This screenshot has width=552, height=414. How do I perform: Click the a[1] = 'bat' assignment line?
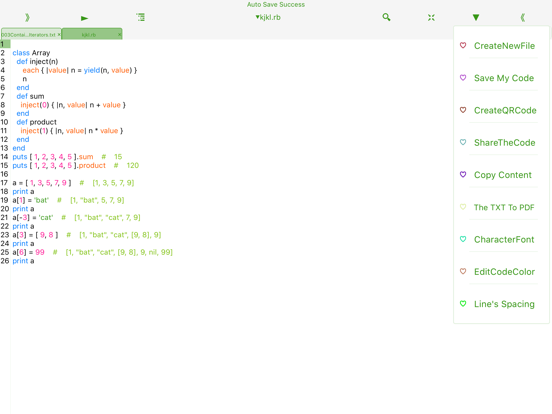click(x=31, y=200)
